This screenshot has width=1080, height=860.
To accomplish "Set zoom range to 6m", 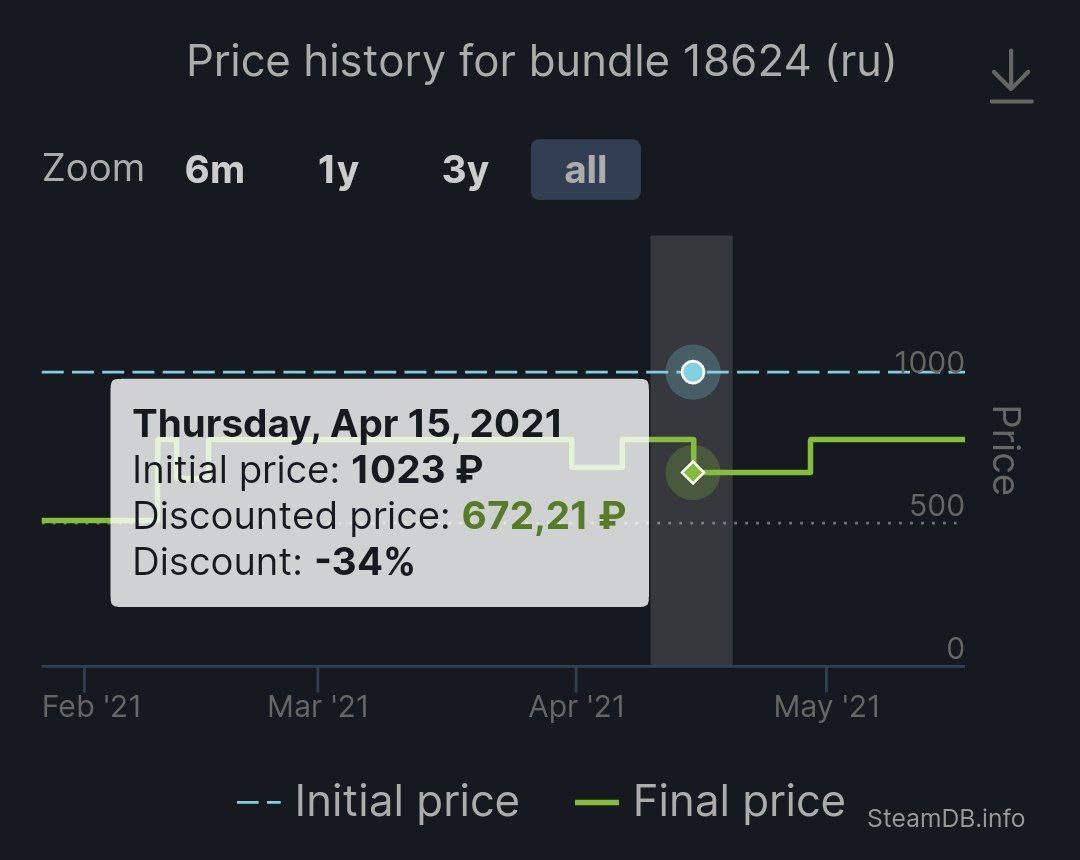I will tap(215, 169).
